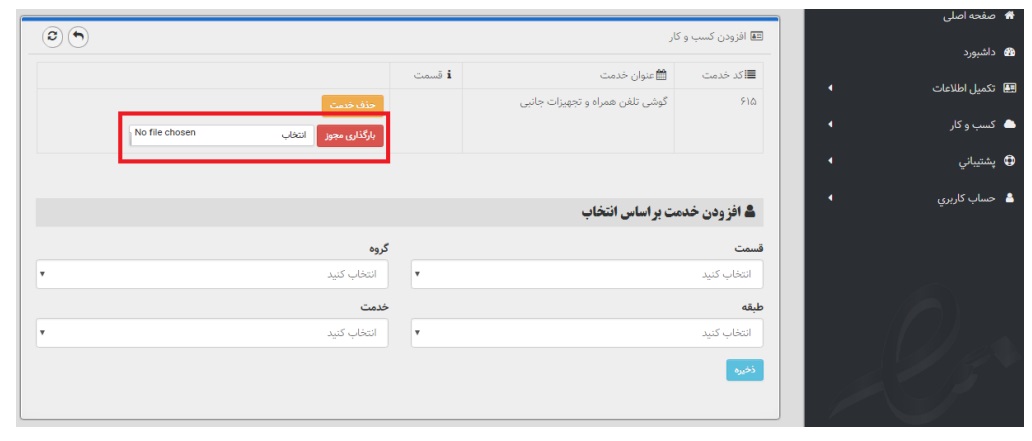Click the refresh icon button

(x=52, y=37)
